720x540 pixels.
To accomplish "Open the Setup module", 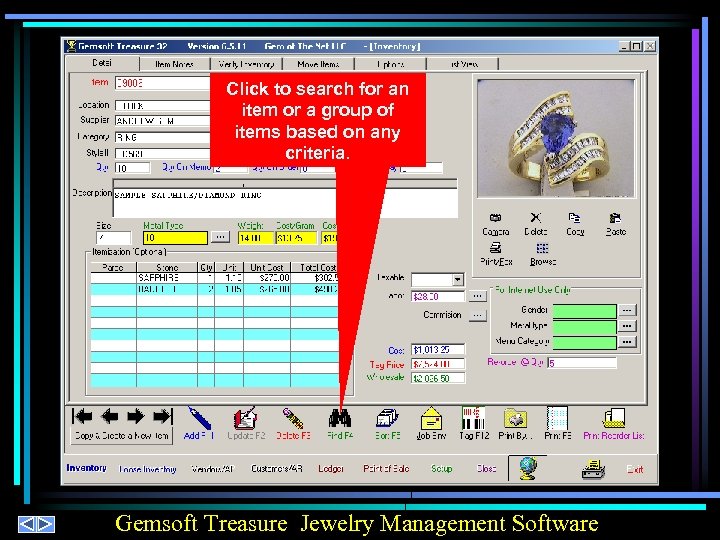I will tap(442, 469).
